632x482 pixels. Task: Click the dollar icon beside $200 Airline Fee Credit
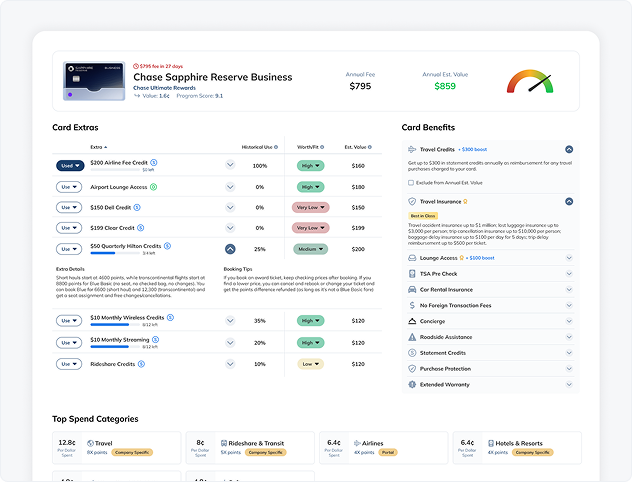coord(154,161)
